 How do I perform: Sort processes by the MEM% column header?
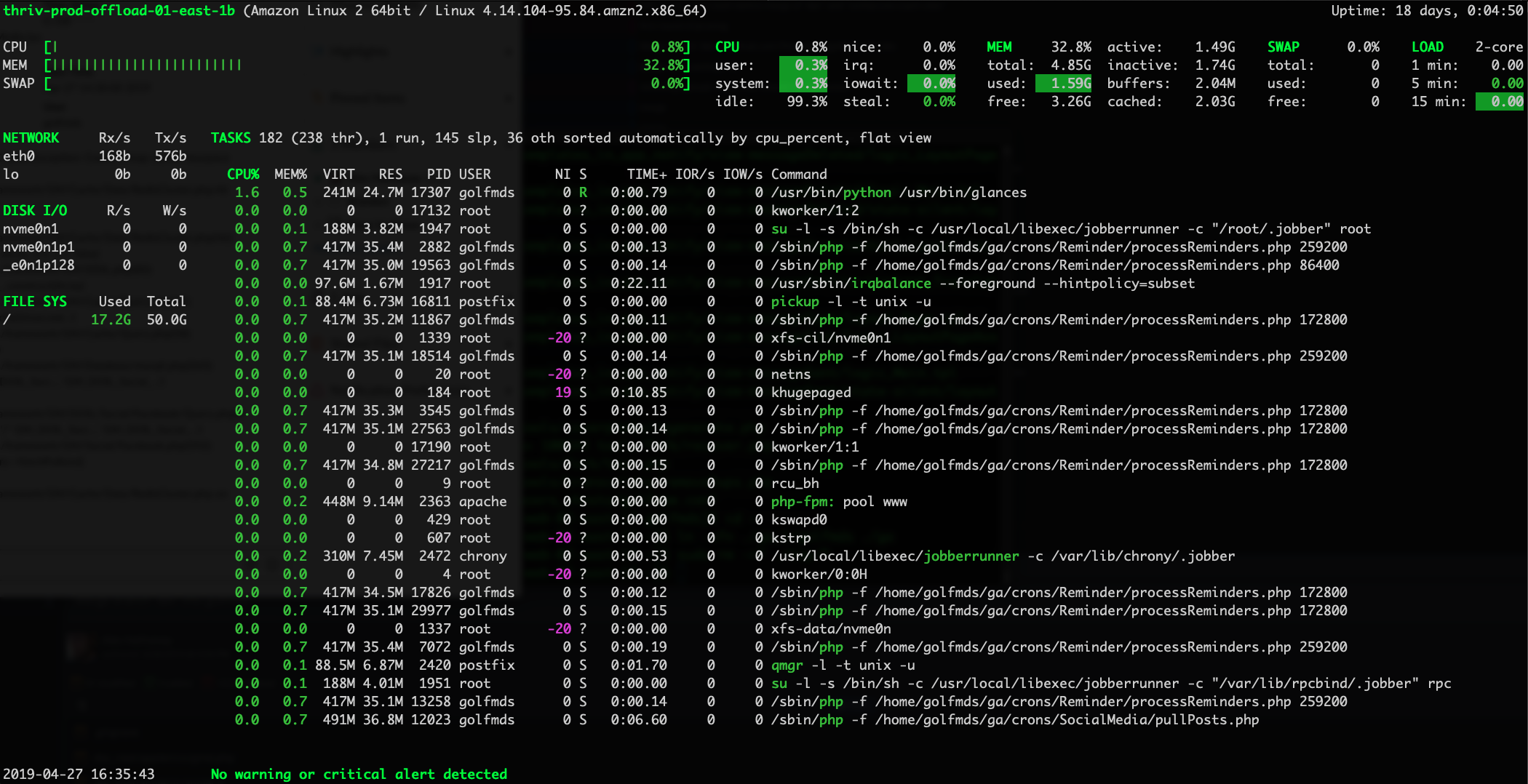(290, 174)
